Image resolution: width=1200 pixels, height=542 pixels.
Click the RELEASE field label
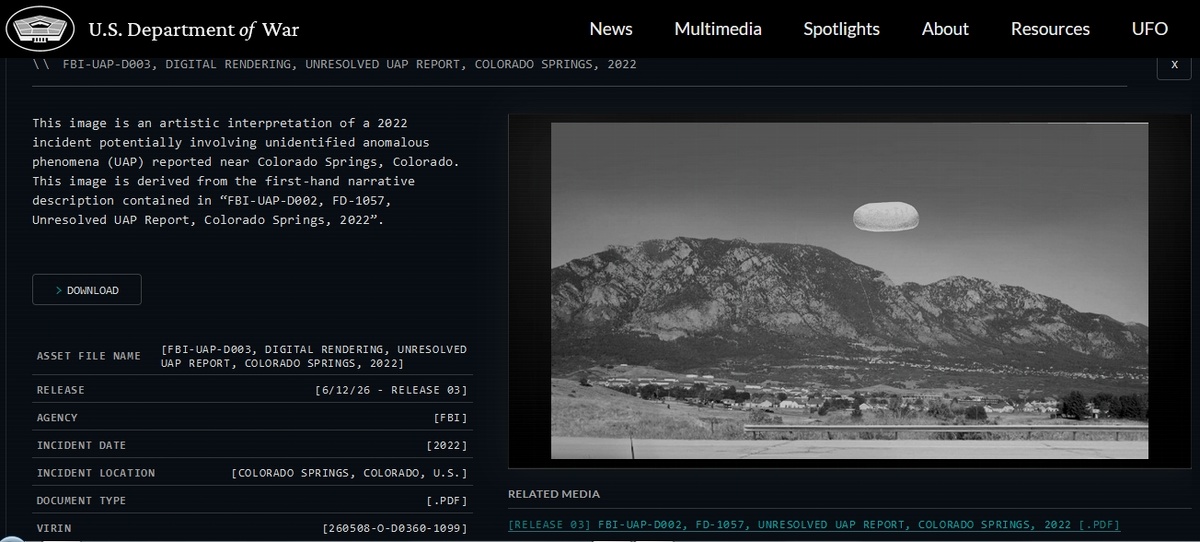(x=61, y=390)
